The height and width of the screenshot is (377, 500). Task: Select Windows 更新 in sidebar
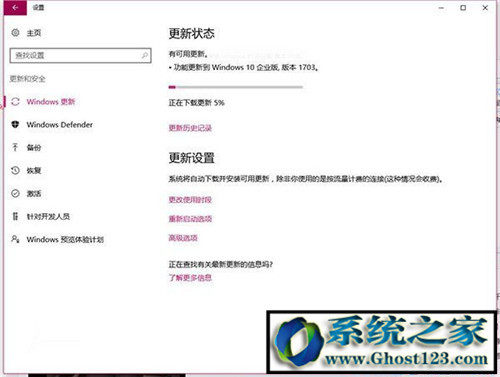tap(51, 102)
